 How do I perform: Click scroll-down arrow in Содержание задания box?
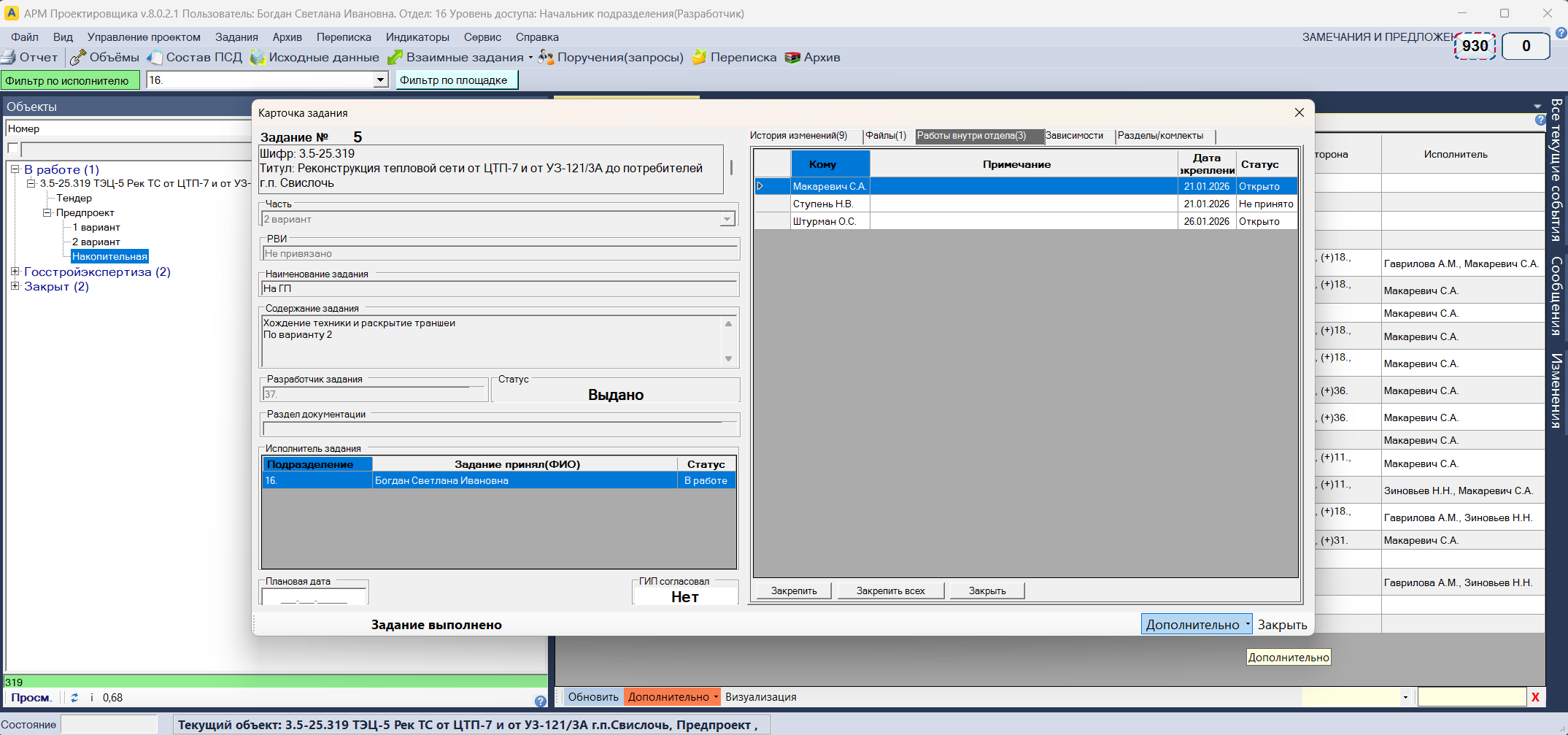click(x=728, y=358)
